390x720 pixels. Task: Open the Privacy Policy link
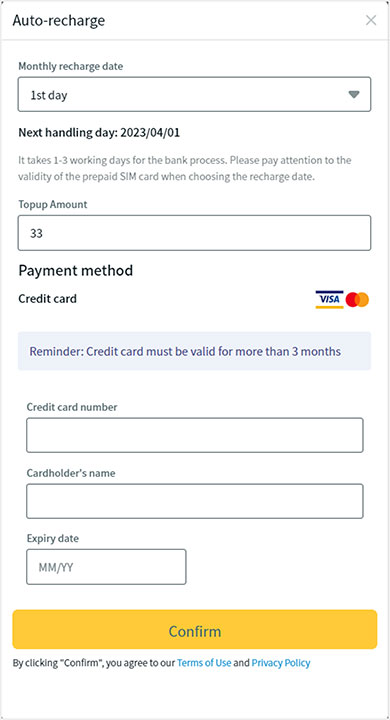pyautogui.click(x=281, y=663)
